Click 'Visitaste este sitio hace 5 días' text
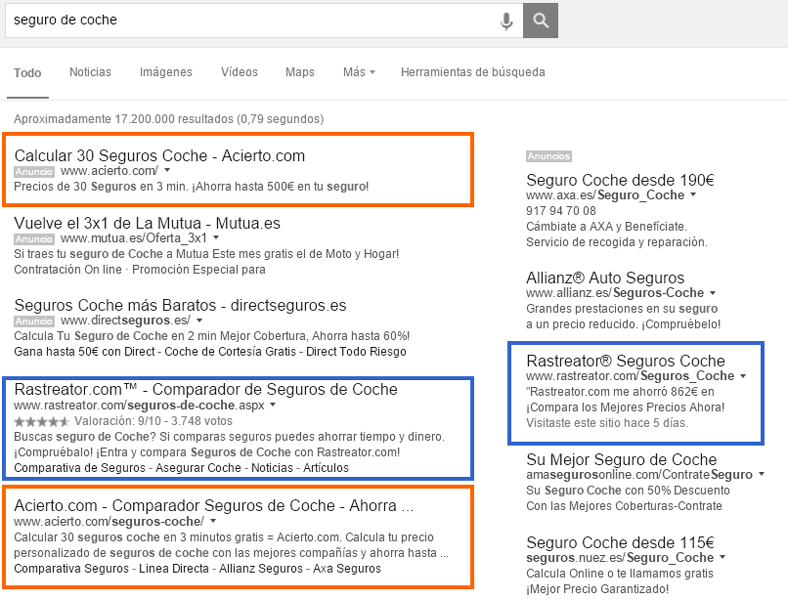This screenshot has width=788, height=600. pos(607,423)
